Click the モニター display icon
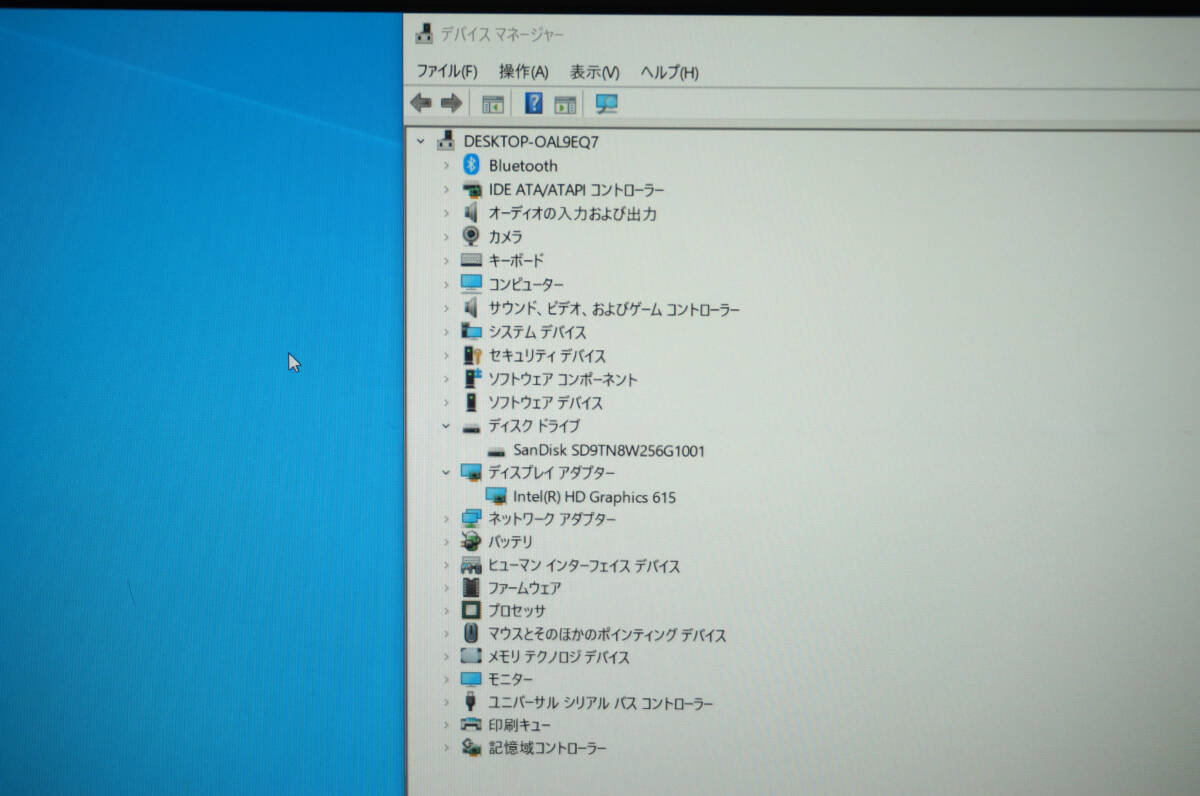 [x=471, y=679]
